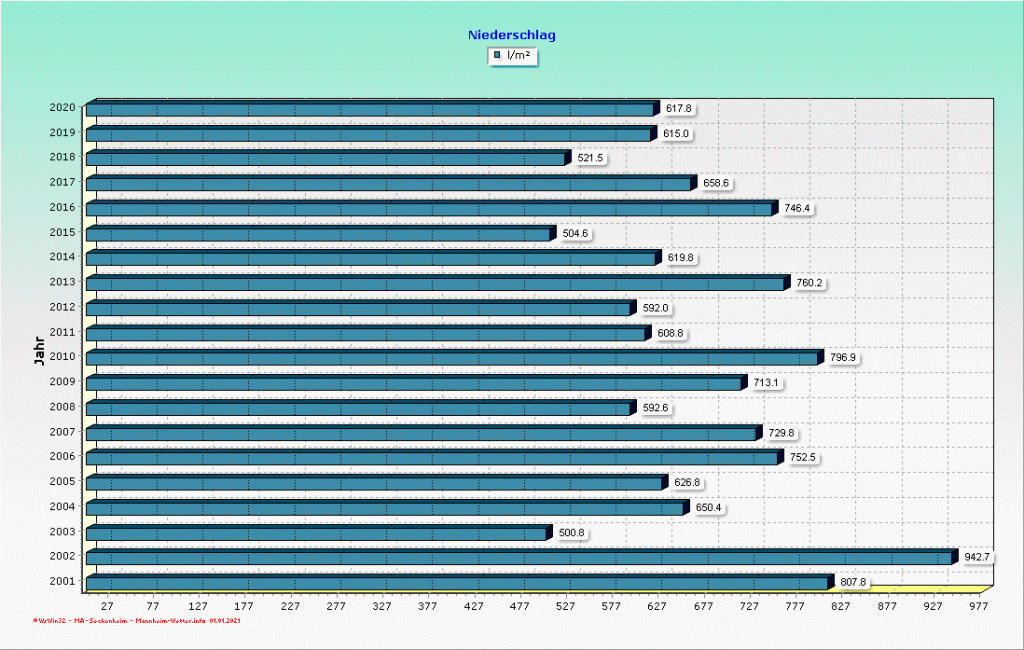Click the 2002 bar value label 942.7
The width and height of the screenshot is (1024, 650).
tap(976, 557)
